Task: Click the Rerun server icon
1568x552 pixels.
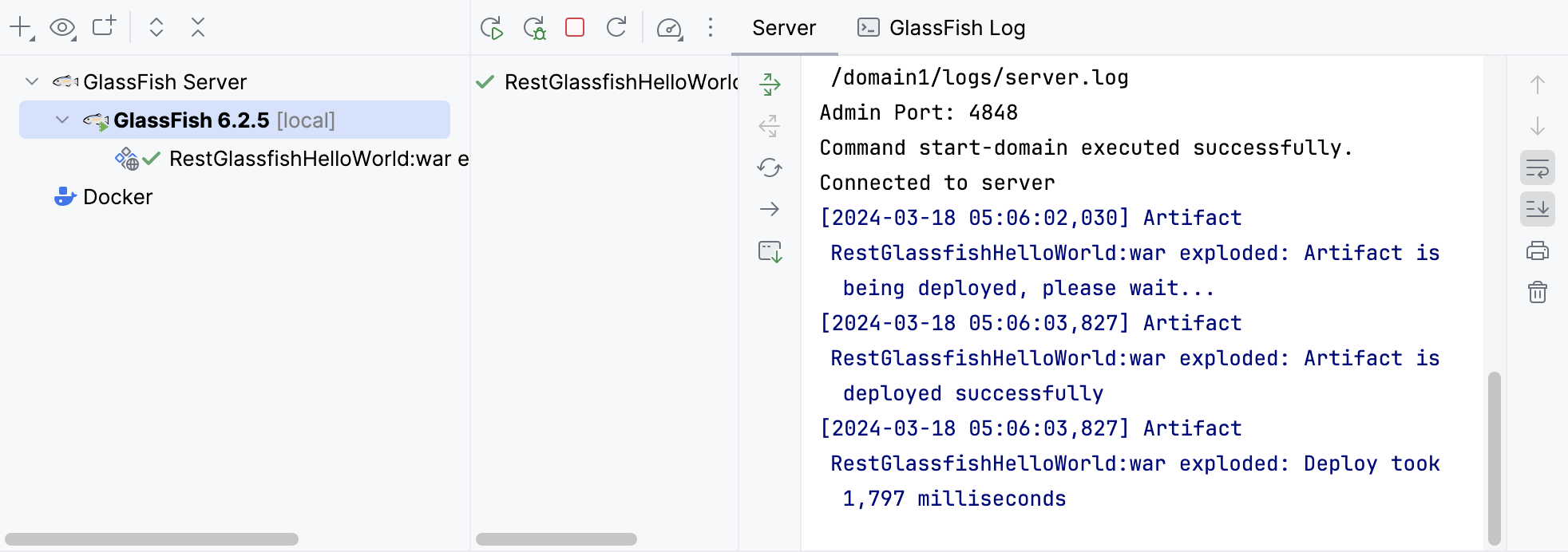Action: (x=492, y=28)
